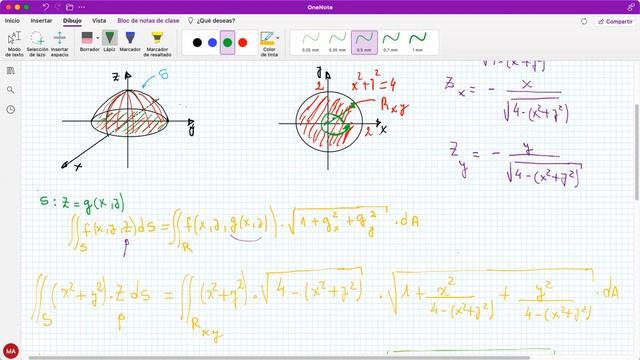Open the Inicio tab
This screenshot has width=640, height=360.
(12, 20)
